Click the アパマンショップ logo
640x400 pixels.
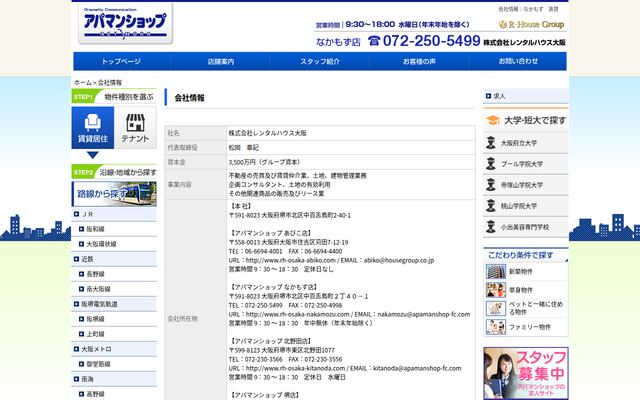pos(125,24)
